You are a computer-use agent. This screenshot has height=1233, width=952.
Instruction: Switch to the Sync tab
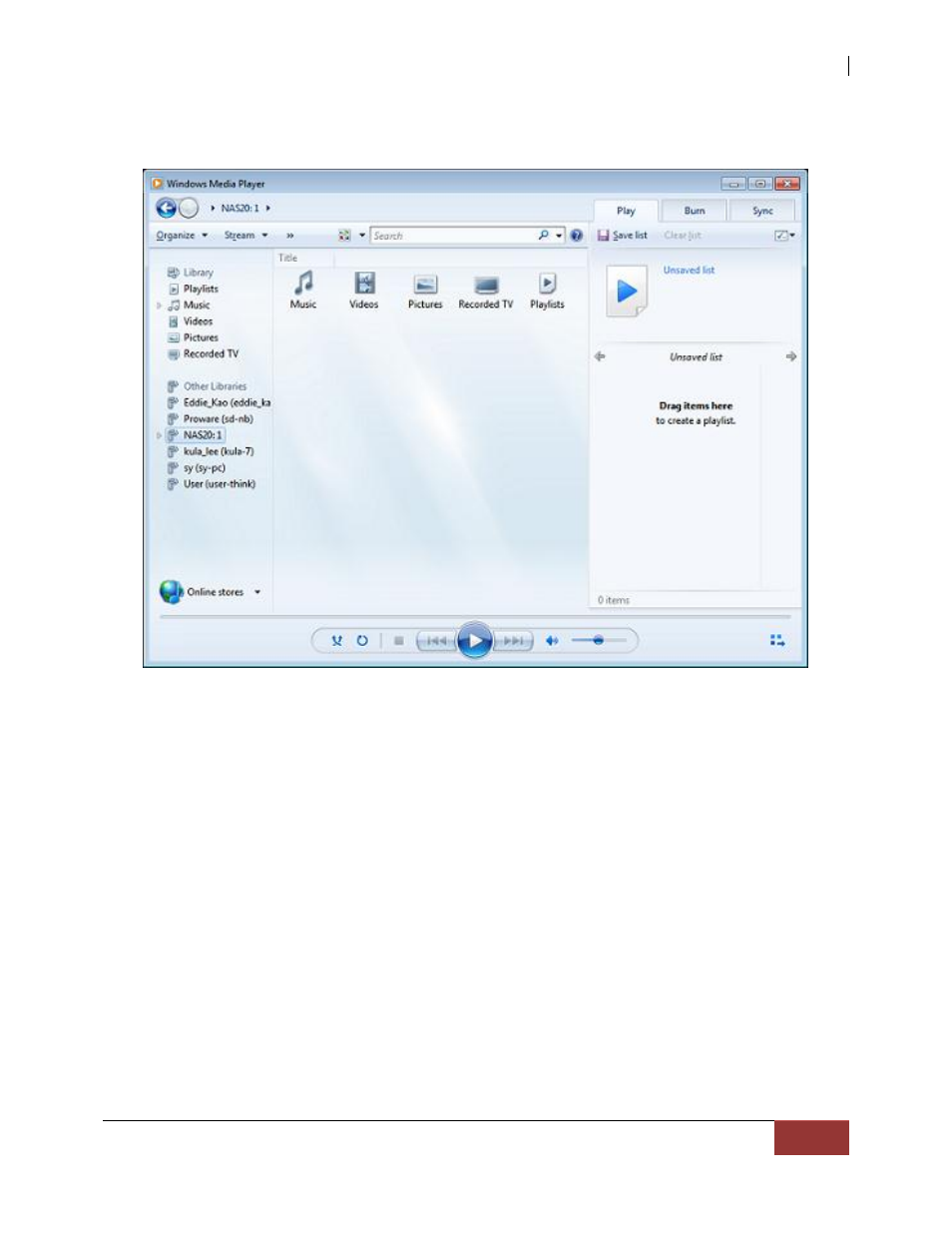click(x=762, y=211)
